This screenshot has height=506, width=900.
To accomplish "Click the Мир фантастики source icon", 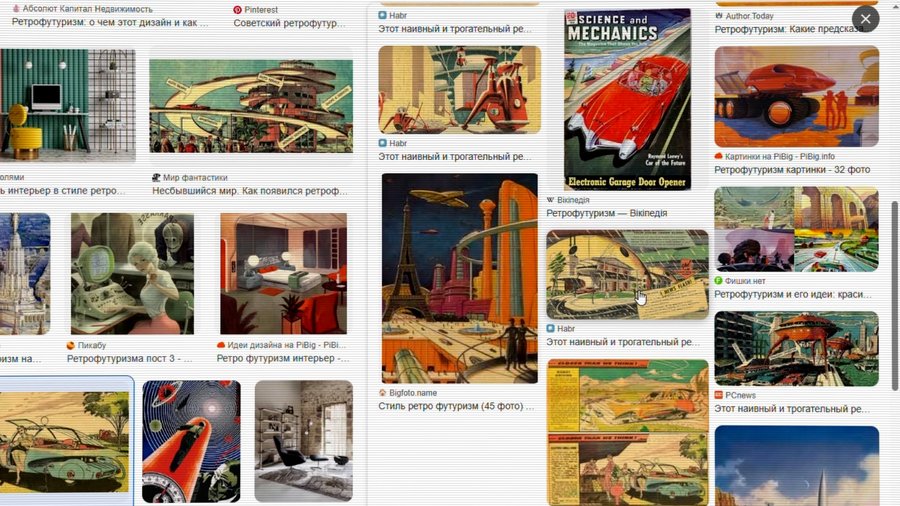I will tap(156, 178).
